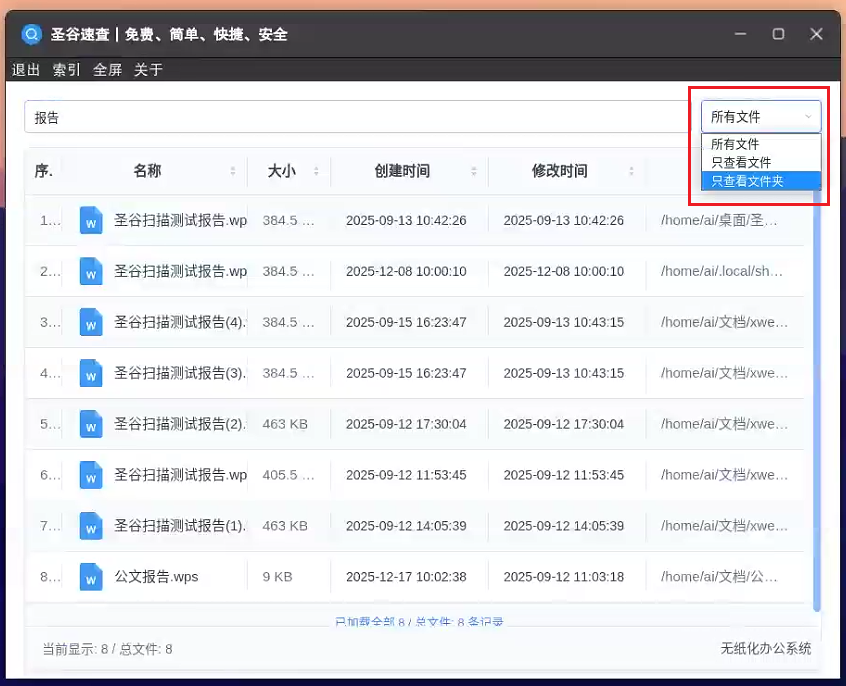Click the document icon for 圣谷扫描测试报告(3)
846x686 pixels.
[x=91, y=373]
